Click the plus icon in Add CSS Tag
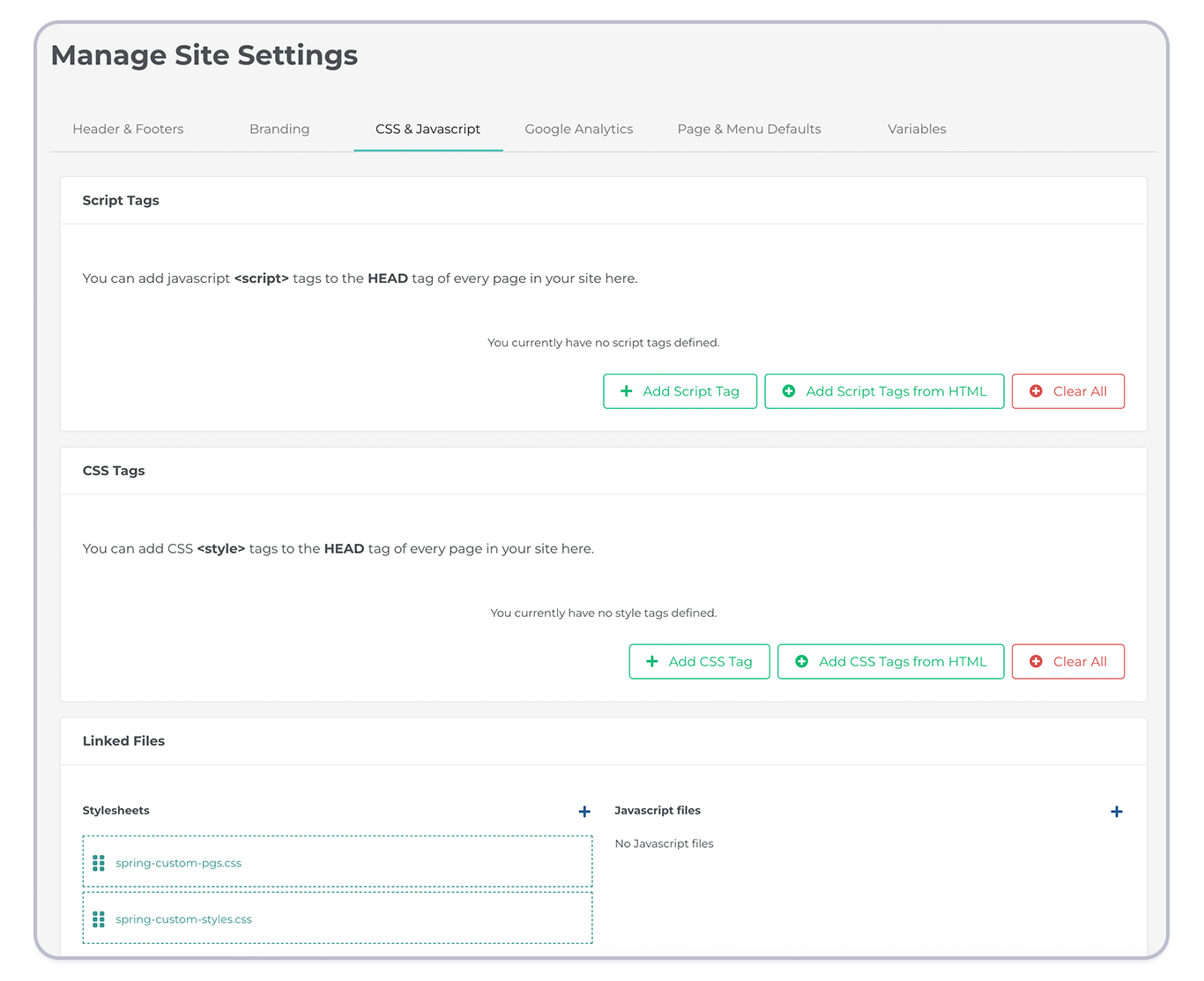Viewport: 1204px width, 981px height. click(x=652, y=662)
